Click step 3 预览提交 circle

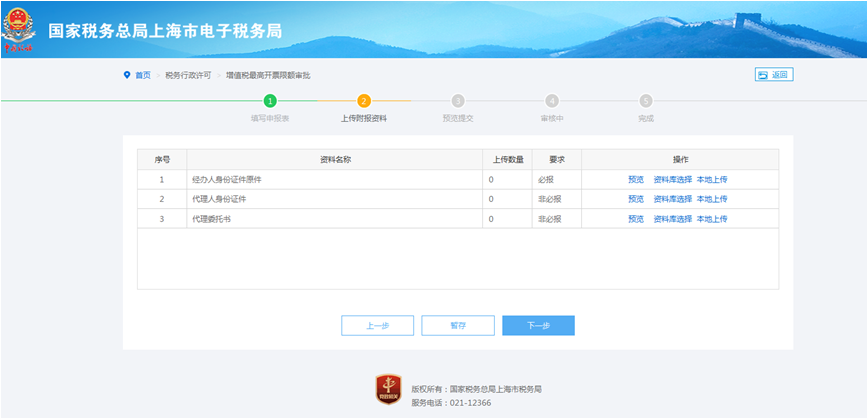click(458, 101)
